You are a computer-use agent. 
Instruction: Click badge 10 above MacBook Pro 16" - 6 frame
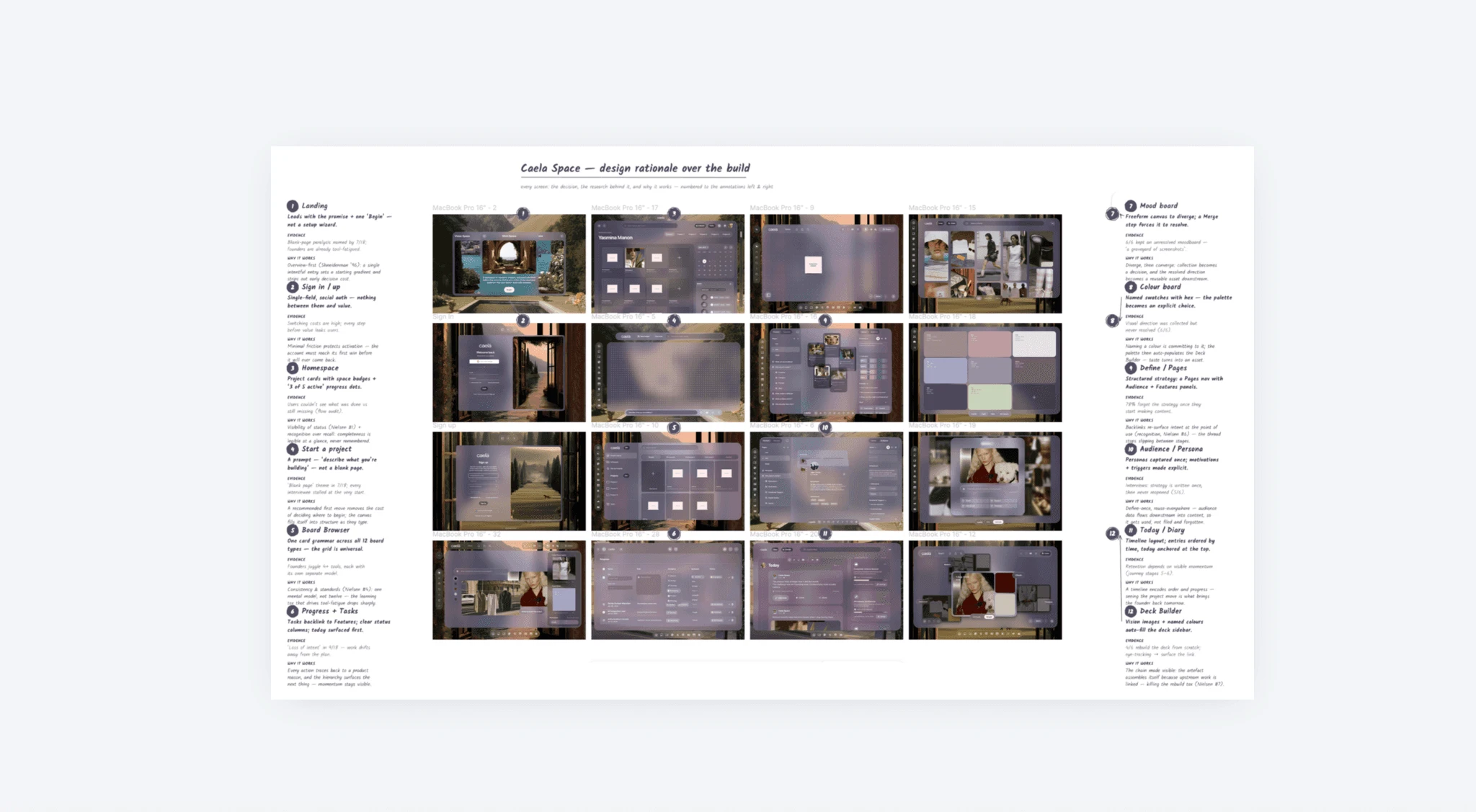pos(825,427)
